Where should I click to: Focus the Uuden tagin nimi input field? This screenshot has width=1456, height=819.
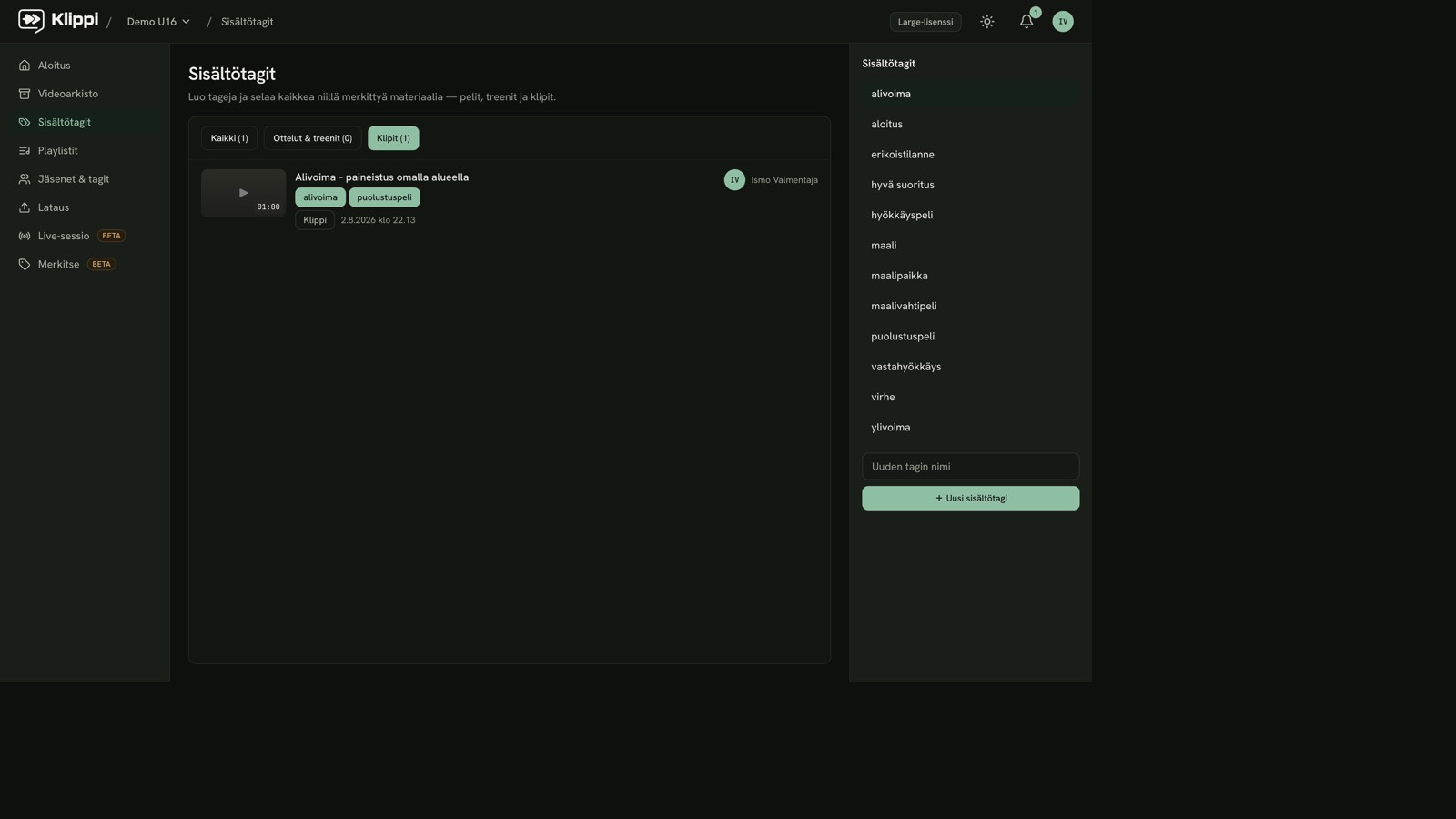[x=971, y=466]
